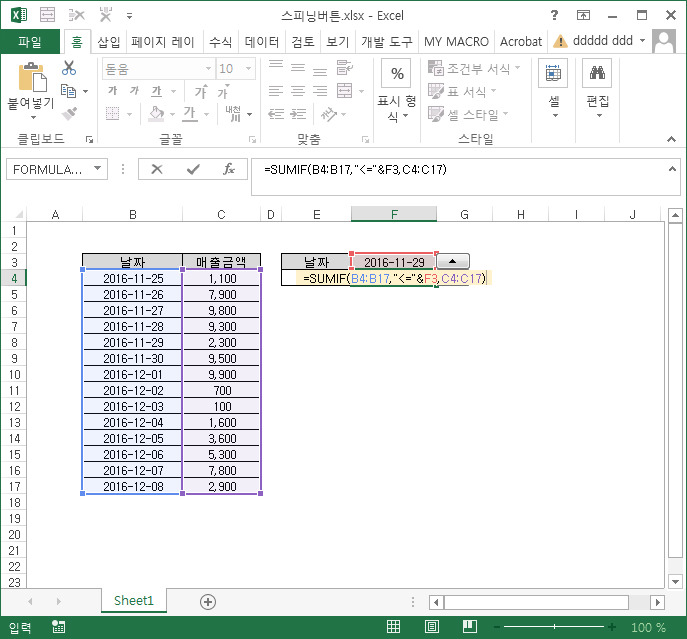This screenshot has width=687, height=639.
Task: Open Format as Table (표 서식) dropdown
Action: click(x=462, y=91)
